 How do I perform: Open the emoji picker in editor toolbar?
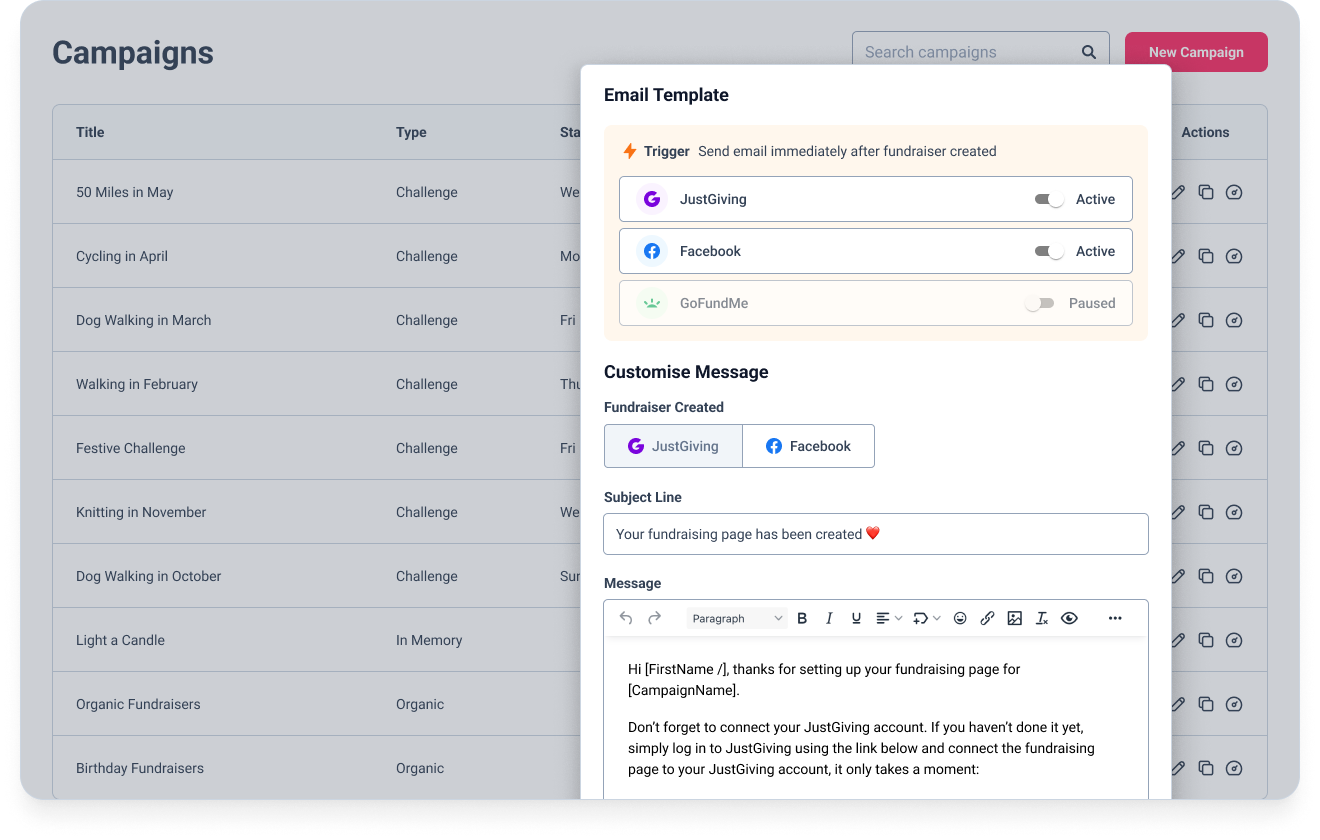tap(960, 618)
